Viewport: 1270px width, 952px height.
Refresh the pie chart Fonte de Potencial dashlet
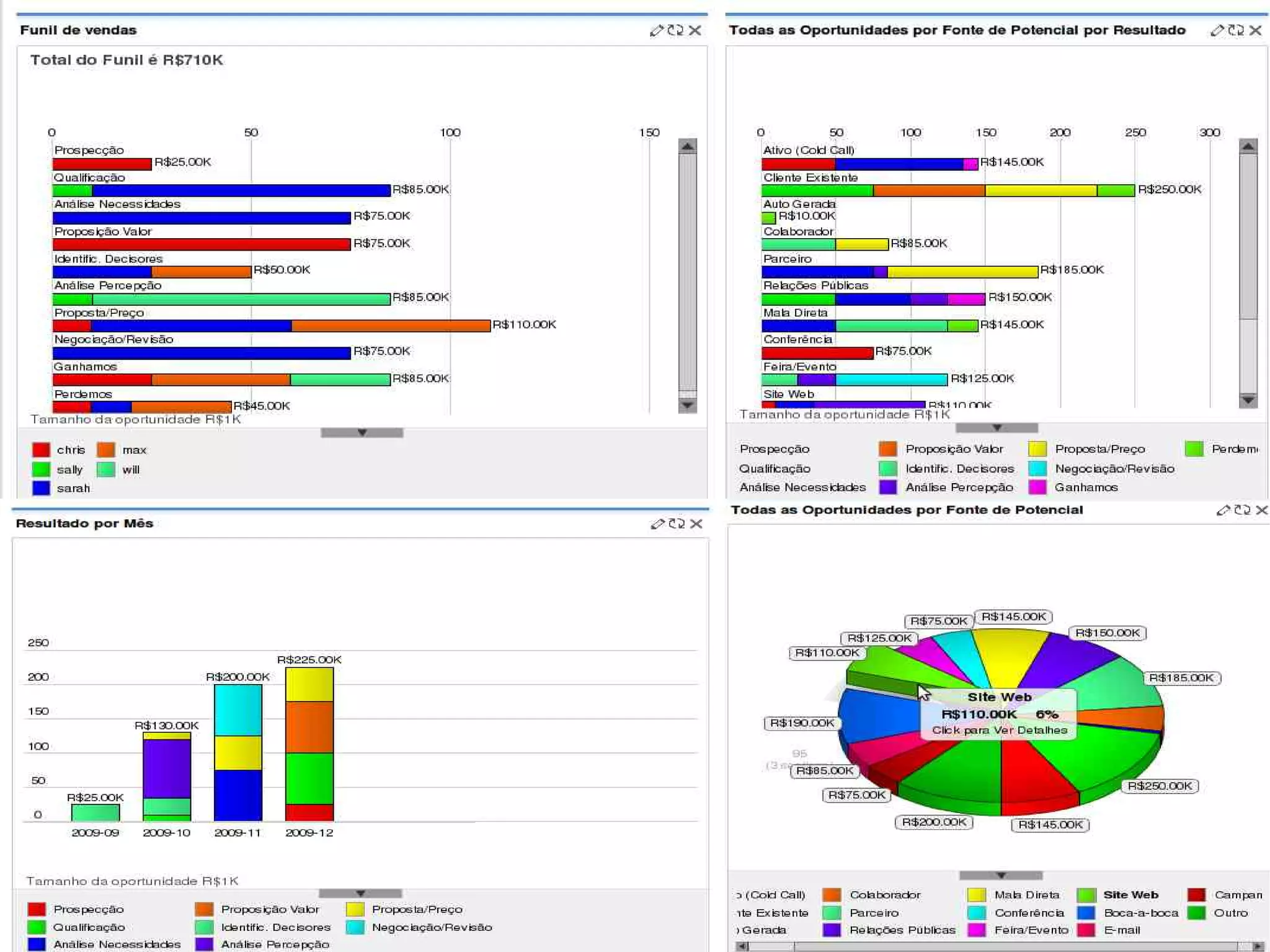1242,510
